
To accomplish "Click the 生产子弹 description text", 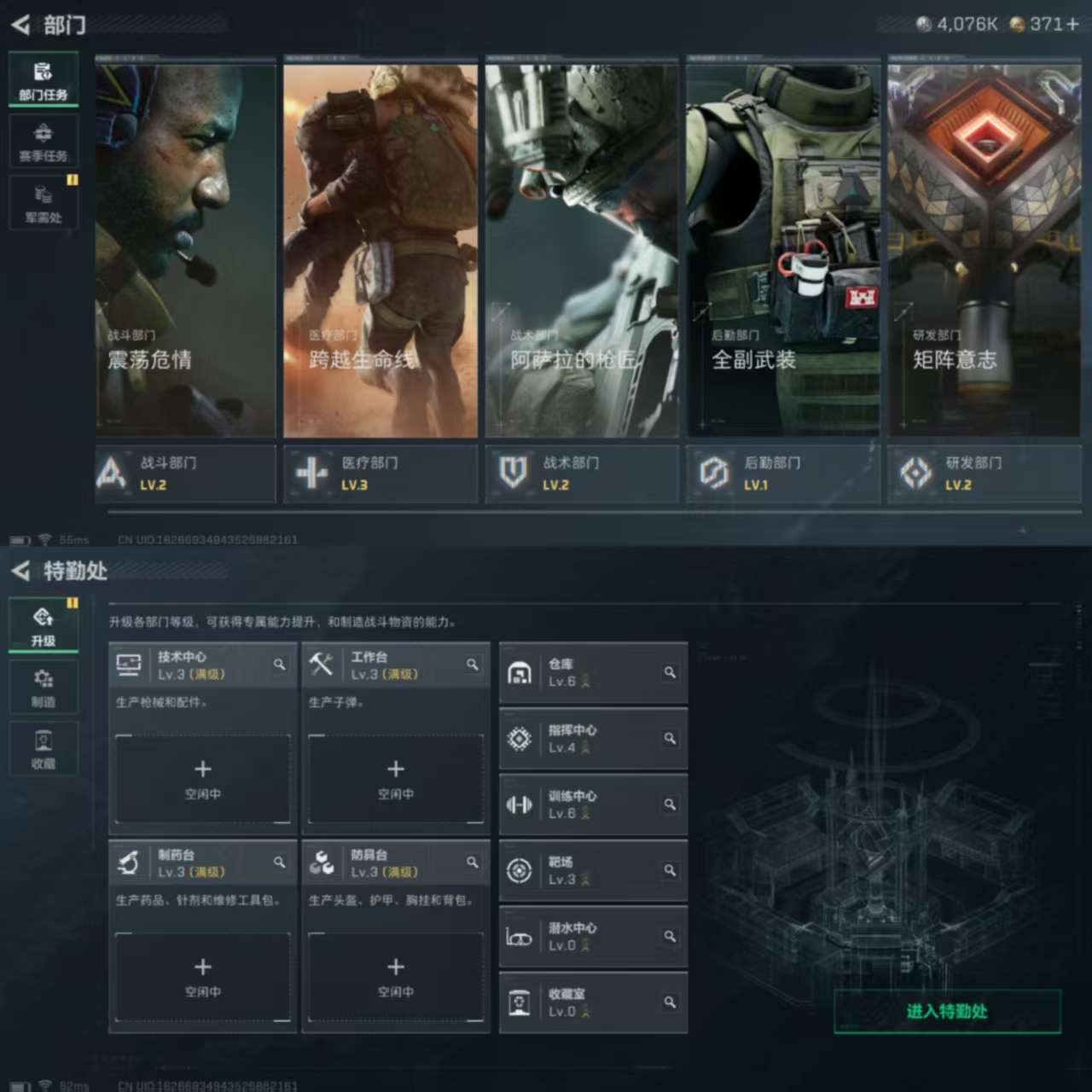I will pos(336,702).
